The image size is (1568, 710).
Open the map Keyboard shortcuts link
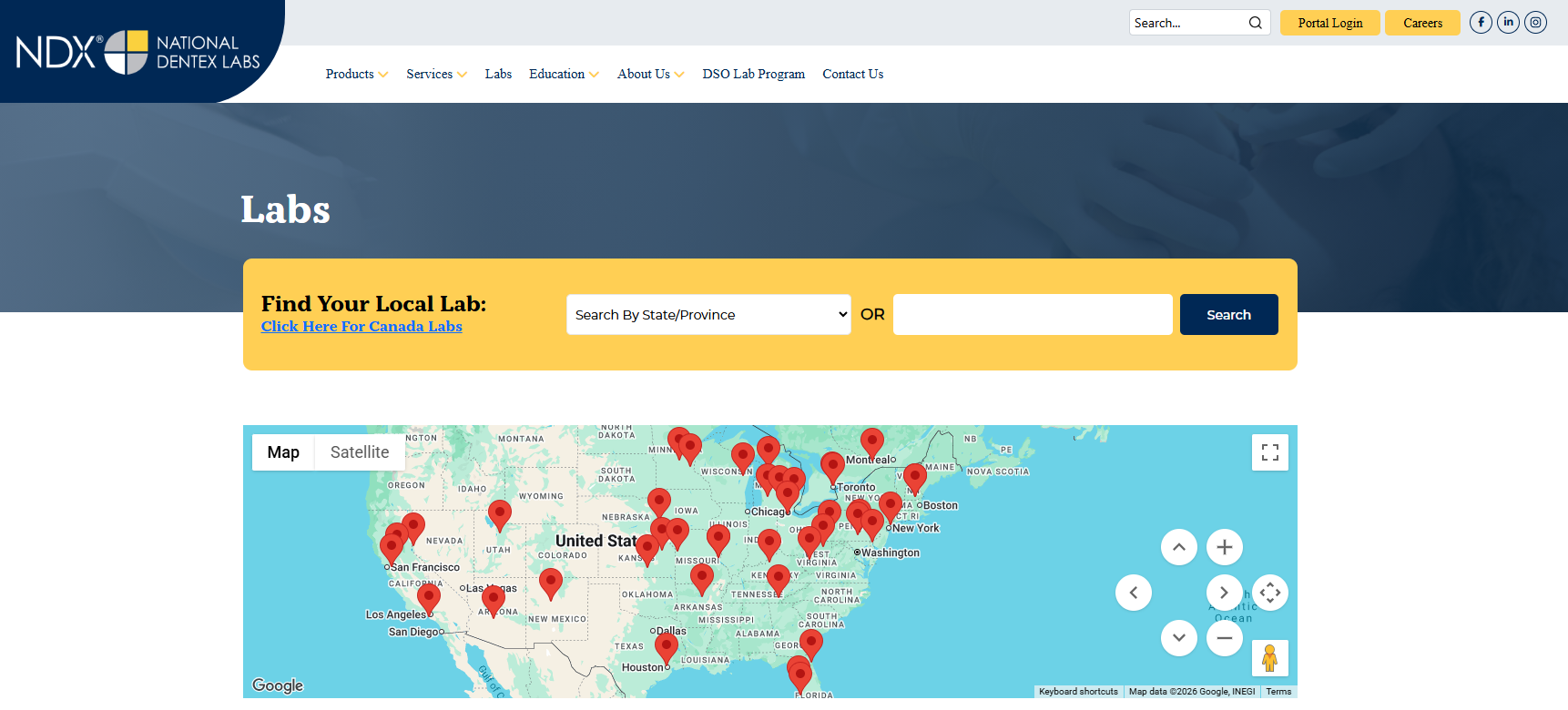pyautogui.click(x=1079, y=692)
